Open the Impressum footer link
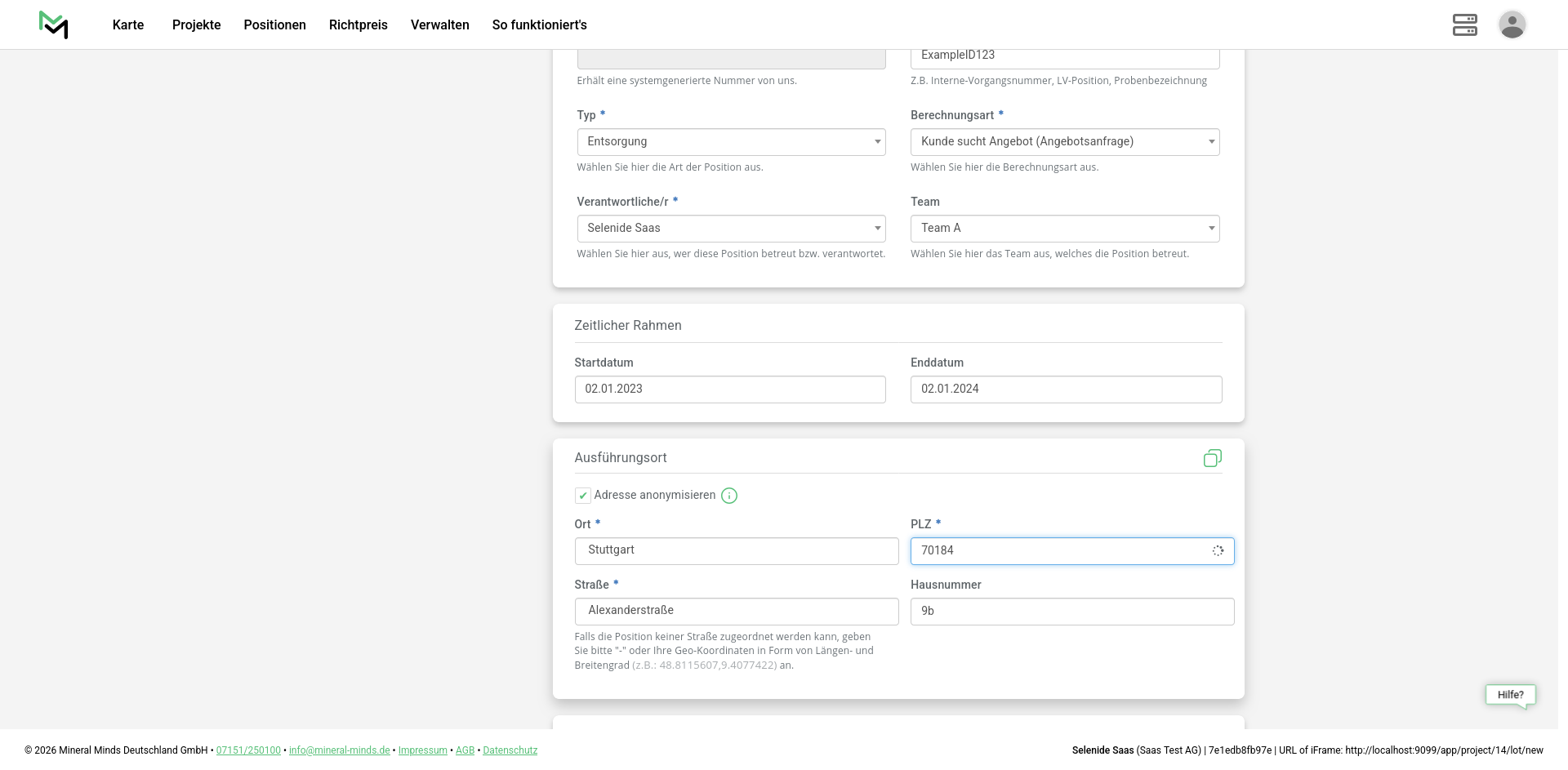The height and width of the screenshot is (770, 1568). coord(422,750)
